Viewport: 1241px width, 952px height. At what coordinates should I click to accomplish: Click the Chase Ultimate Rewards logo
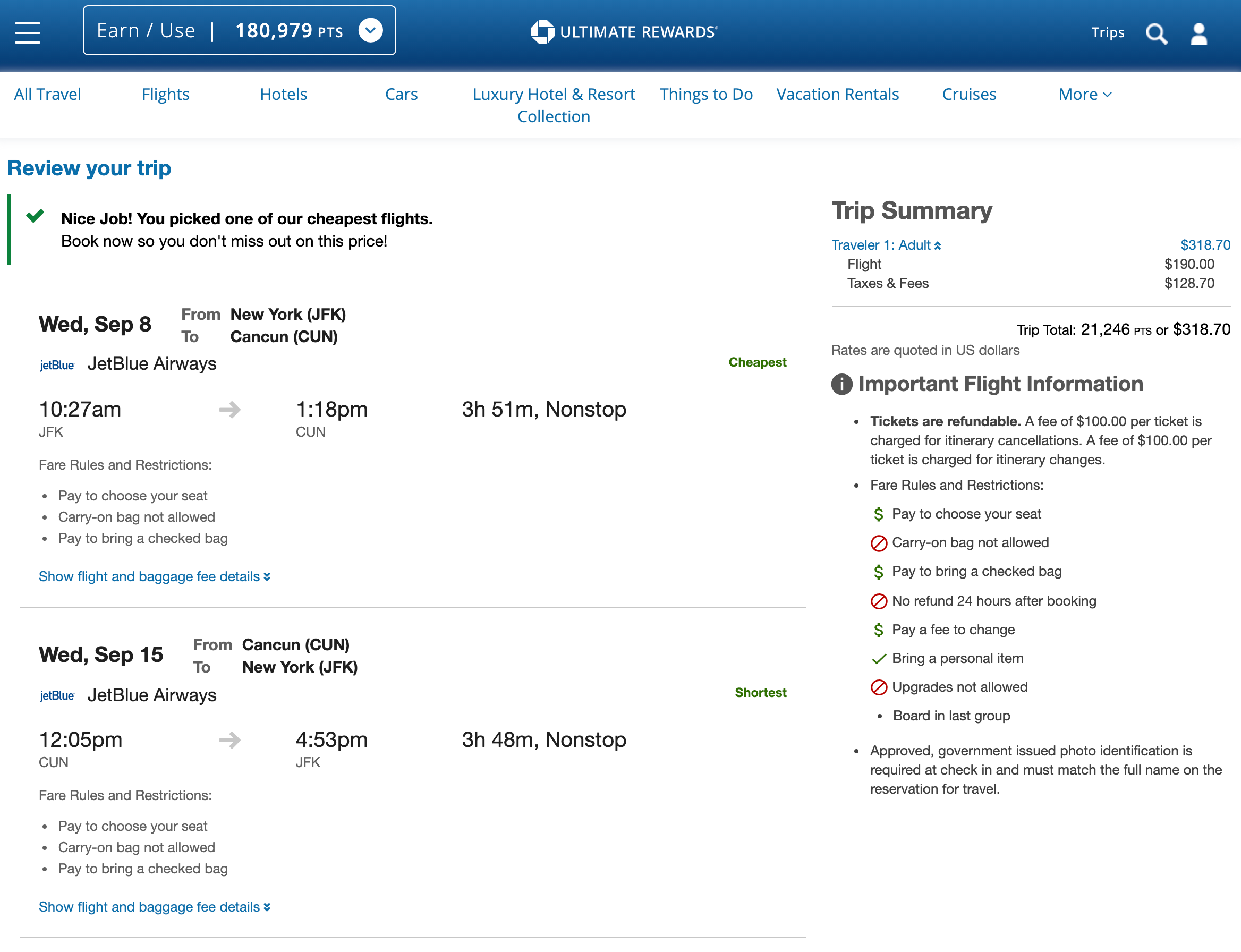click(624, 32)
